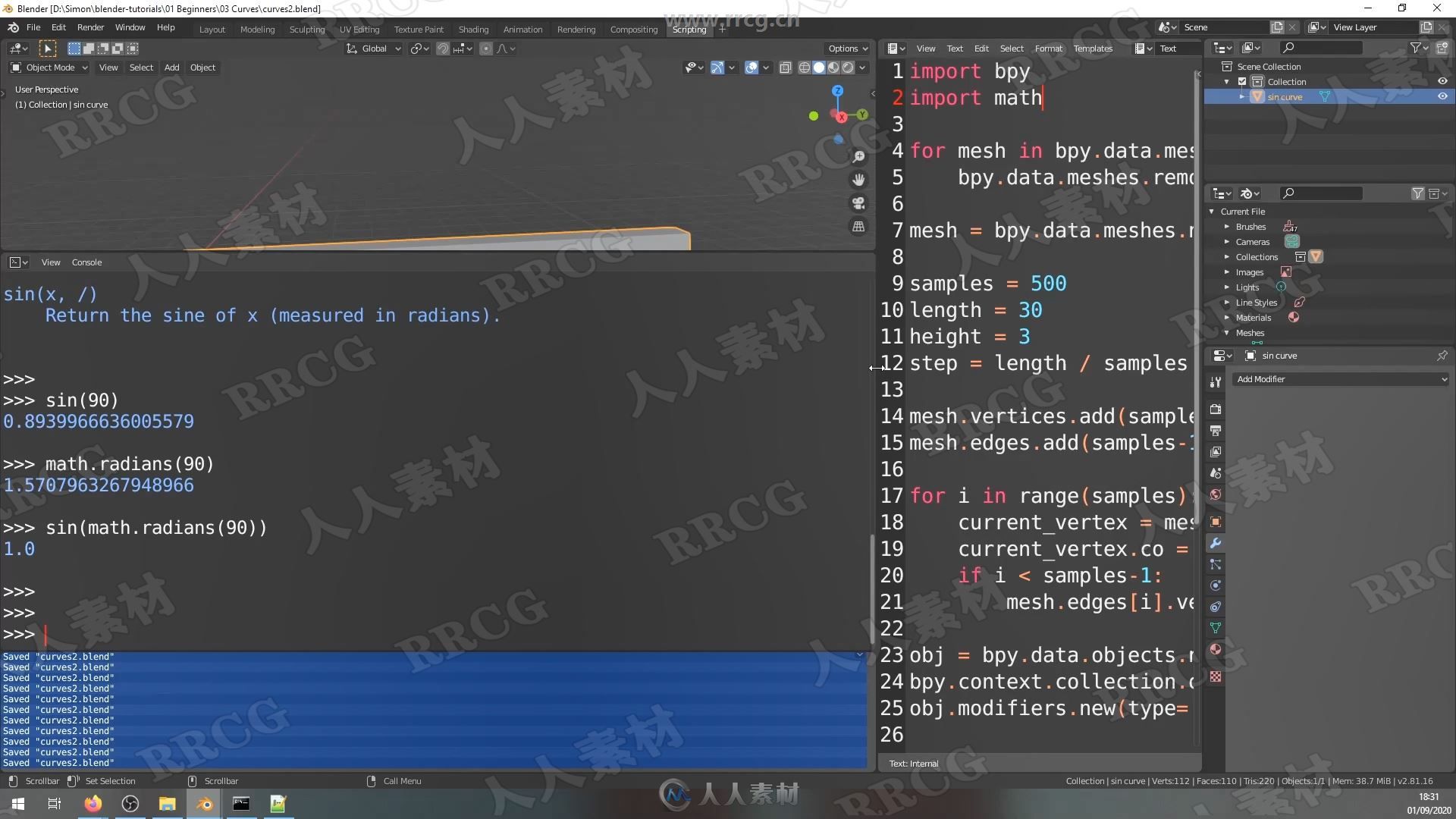This screenshot has width=1456, height=819.
Task: Expand the Meshes collection in outliner
Action: 1227,332
